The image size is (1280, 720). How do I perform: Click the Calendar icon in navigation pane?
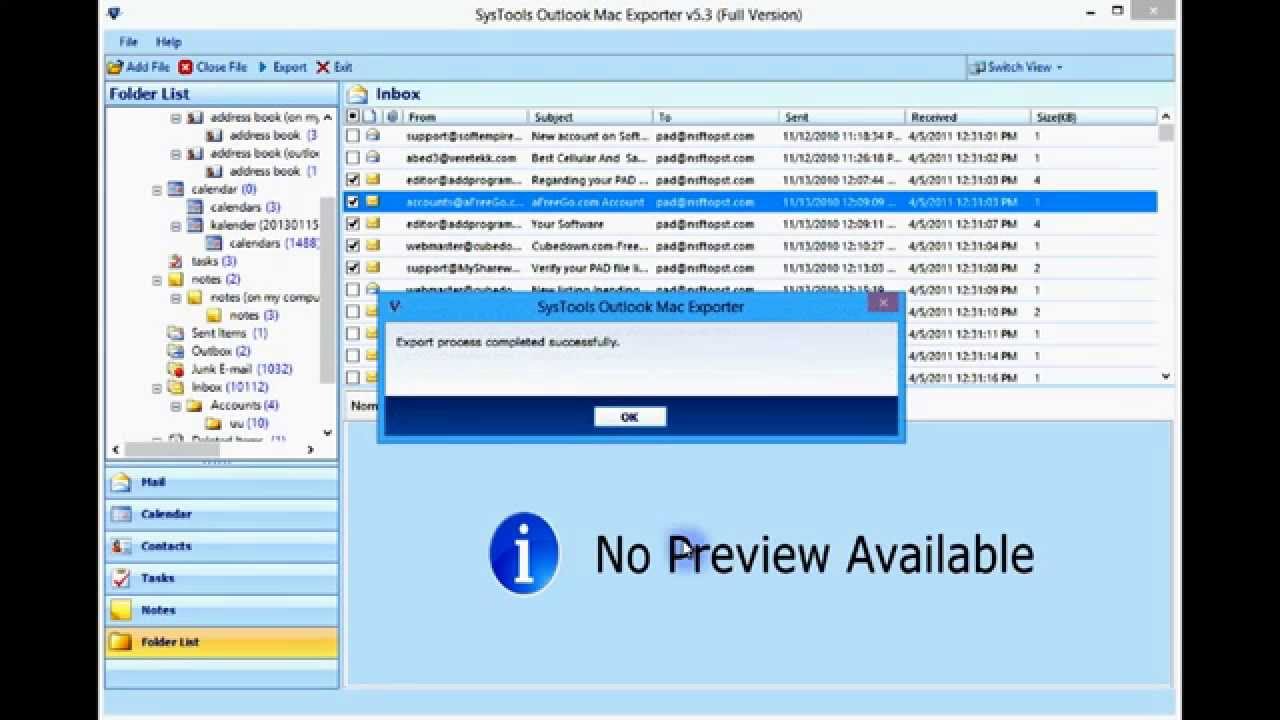tap(121, 514)
